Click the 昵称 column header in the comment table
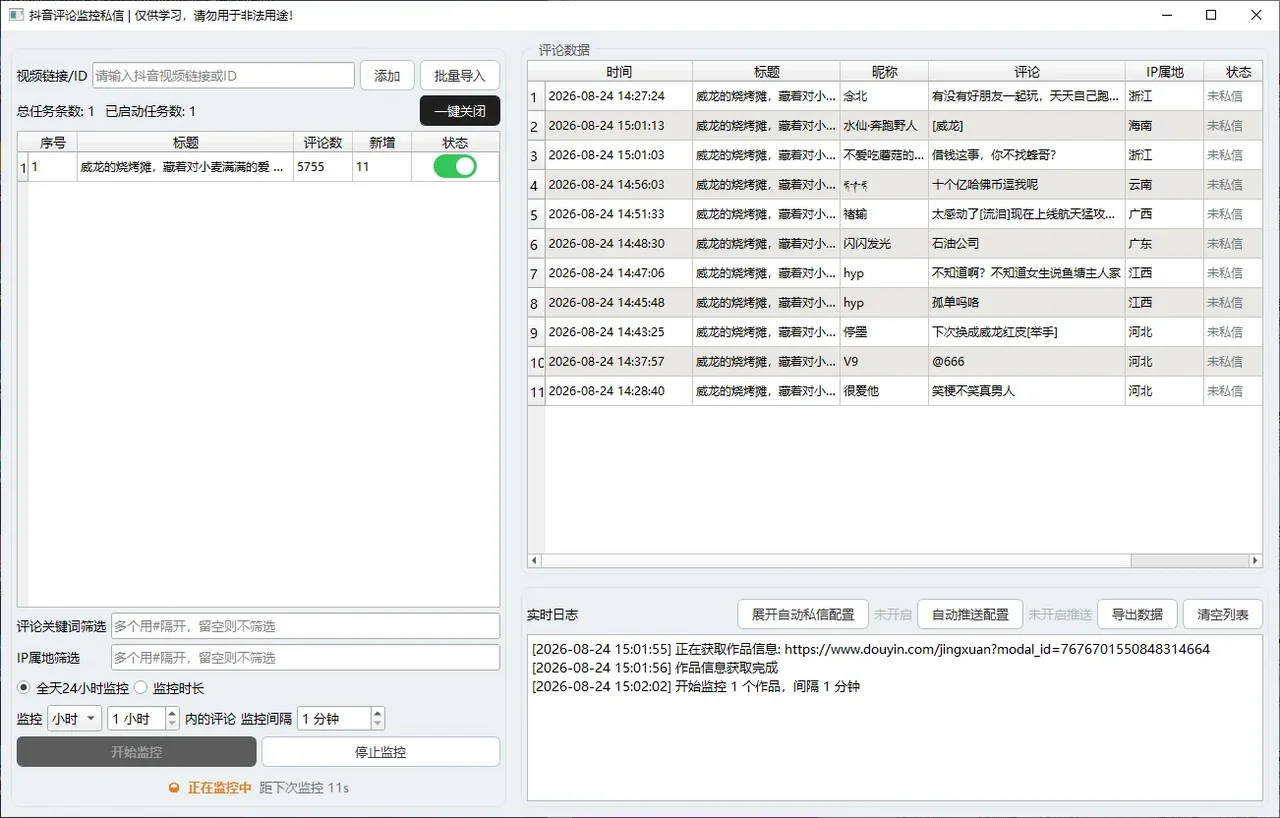The height and width of the screenshot is (818, 1280). pyautogui.click(x=885, y=72)
